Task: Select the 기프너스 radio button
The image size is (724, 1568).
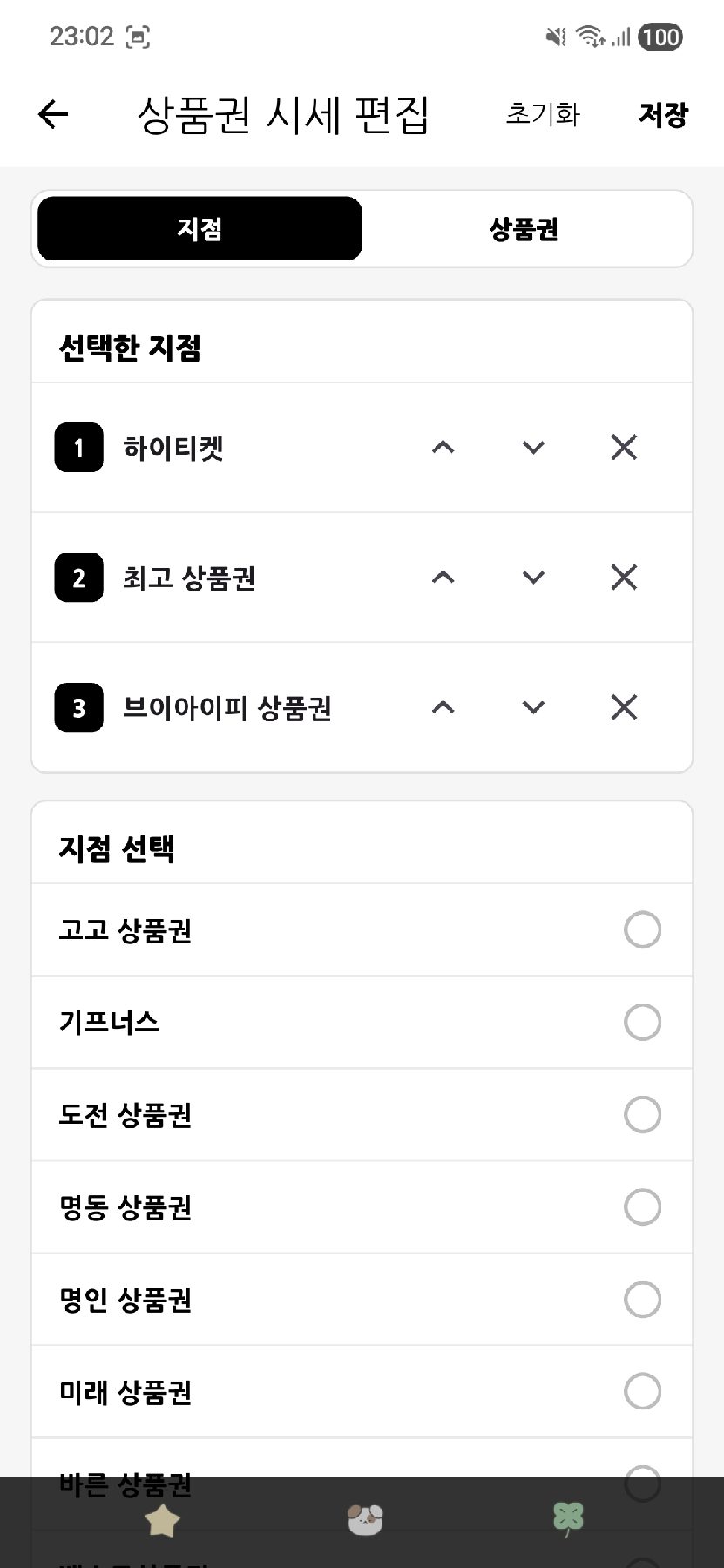Action: coord(642,1022)
